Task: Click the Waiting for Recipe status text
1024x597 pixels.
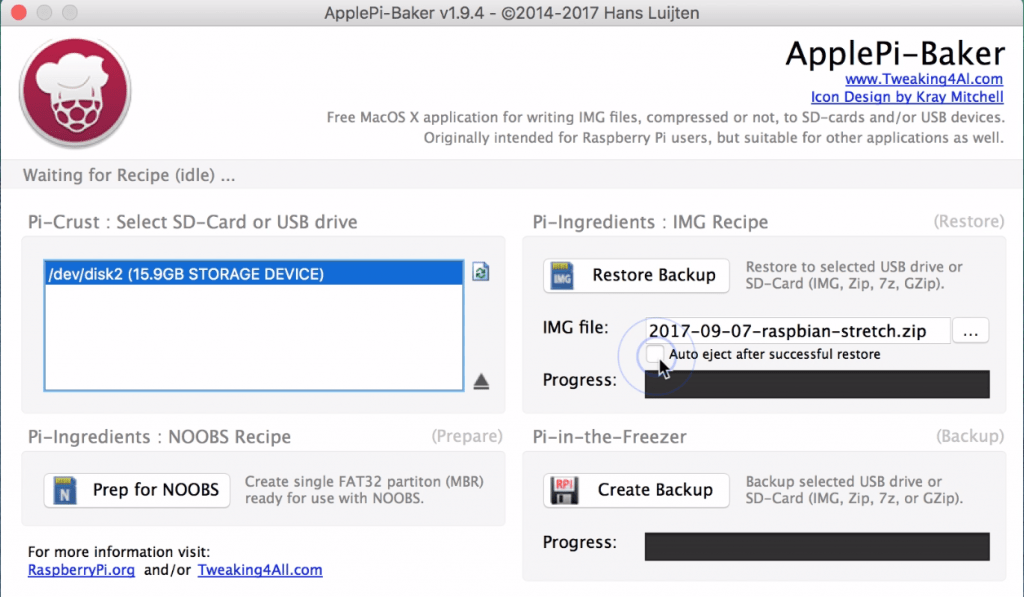Action: tap(130, 176)
